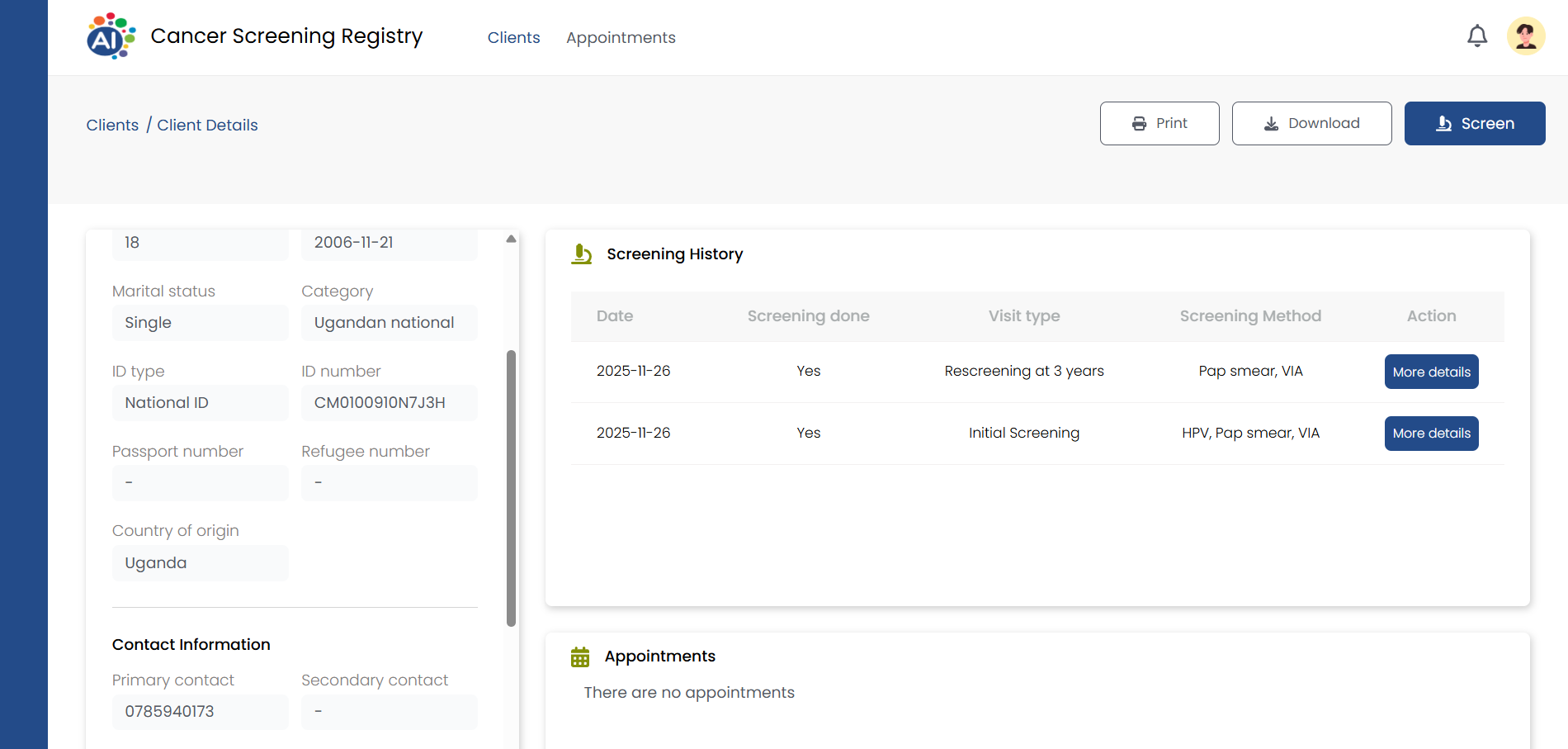The width and height of the screenshot is (1568, 749).
Task: Open the notifications bell
Action: click(1476, 36)
